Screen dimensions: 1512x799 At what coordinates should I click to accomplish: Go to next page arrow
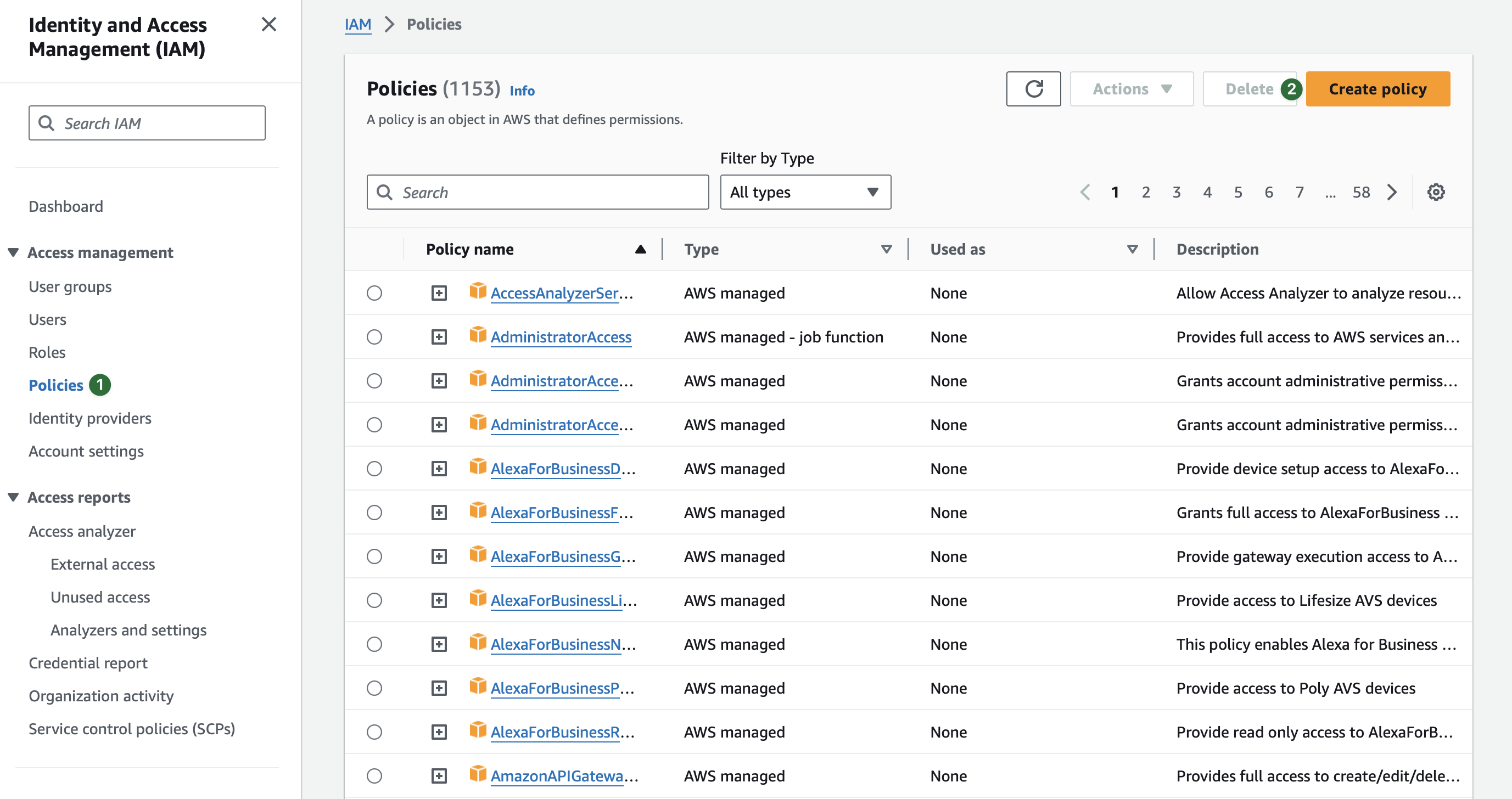tap(1392, 193)
